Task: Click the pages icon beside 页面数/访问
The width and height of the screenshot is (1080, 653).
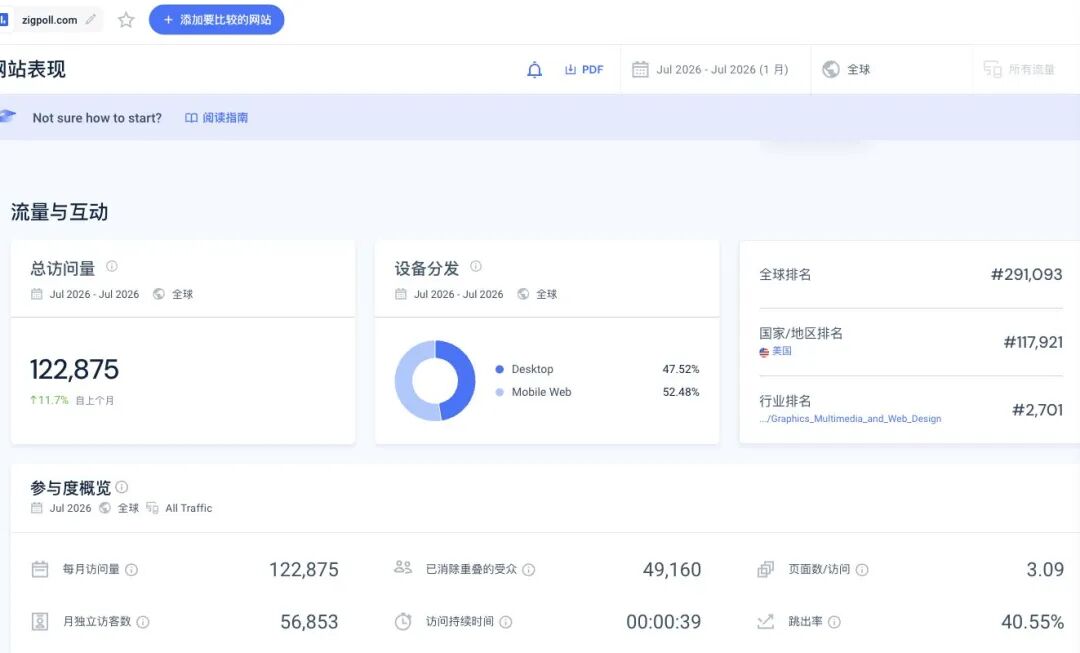Action: pyautogui.click(x=765, y=569)
